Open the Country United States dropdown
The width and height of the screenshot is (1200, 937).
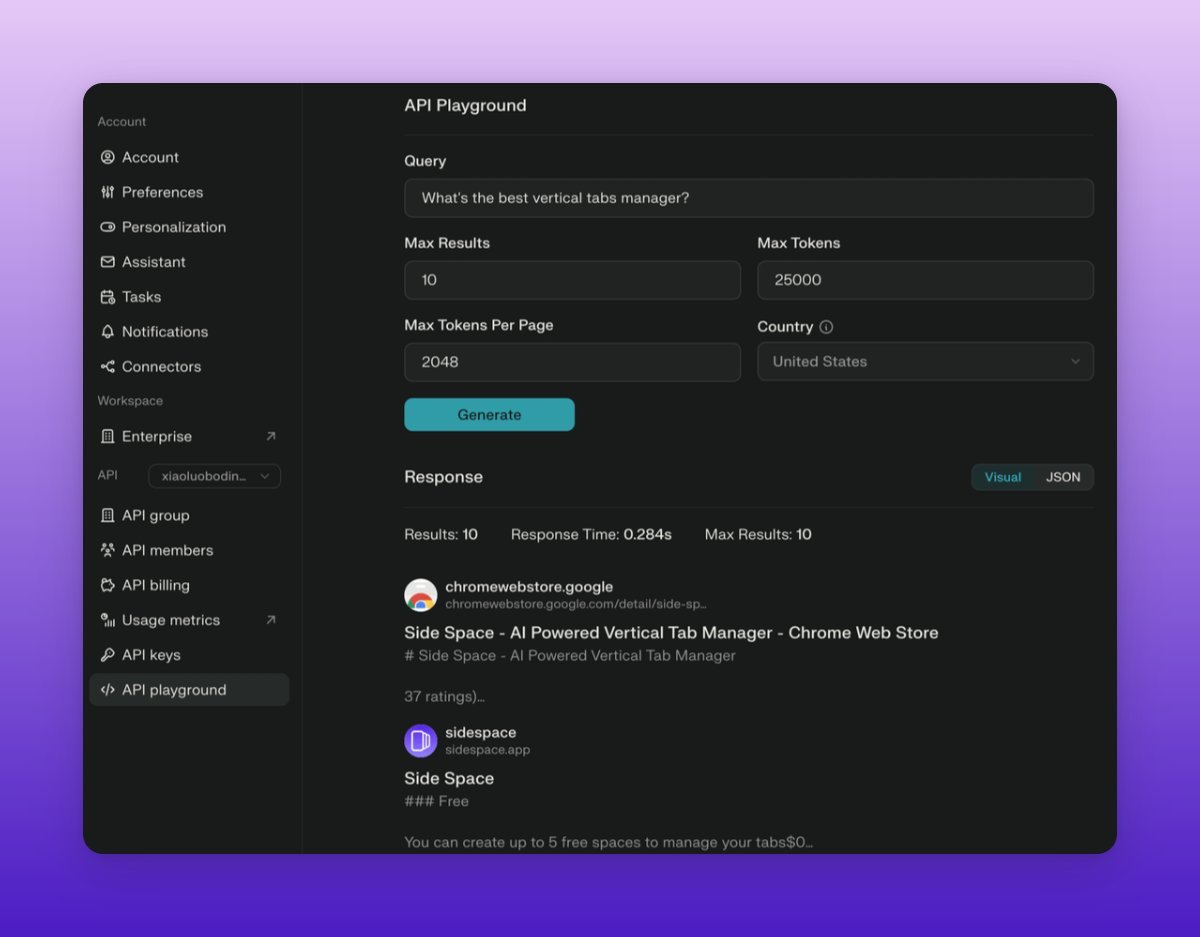tap(925, 361)
